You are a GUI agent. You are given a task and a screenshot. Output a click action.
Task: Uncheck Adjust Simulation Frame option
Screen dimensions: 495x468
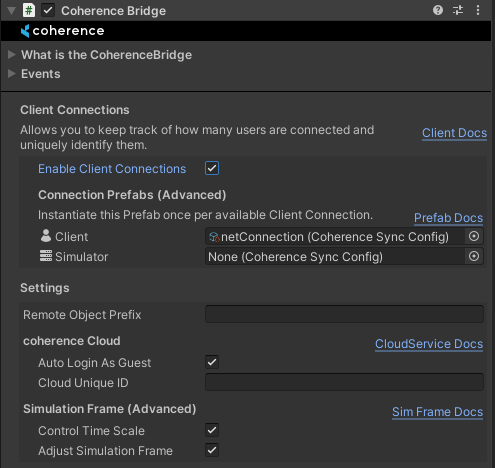tap(212, 450)
